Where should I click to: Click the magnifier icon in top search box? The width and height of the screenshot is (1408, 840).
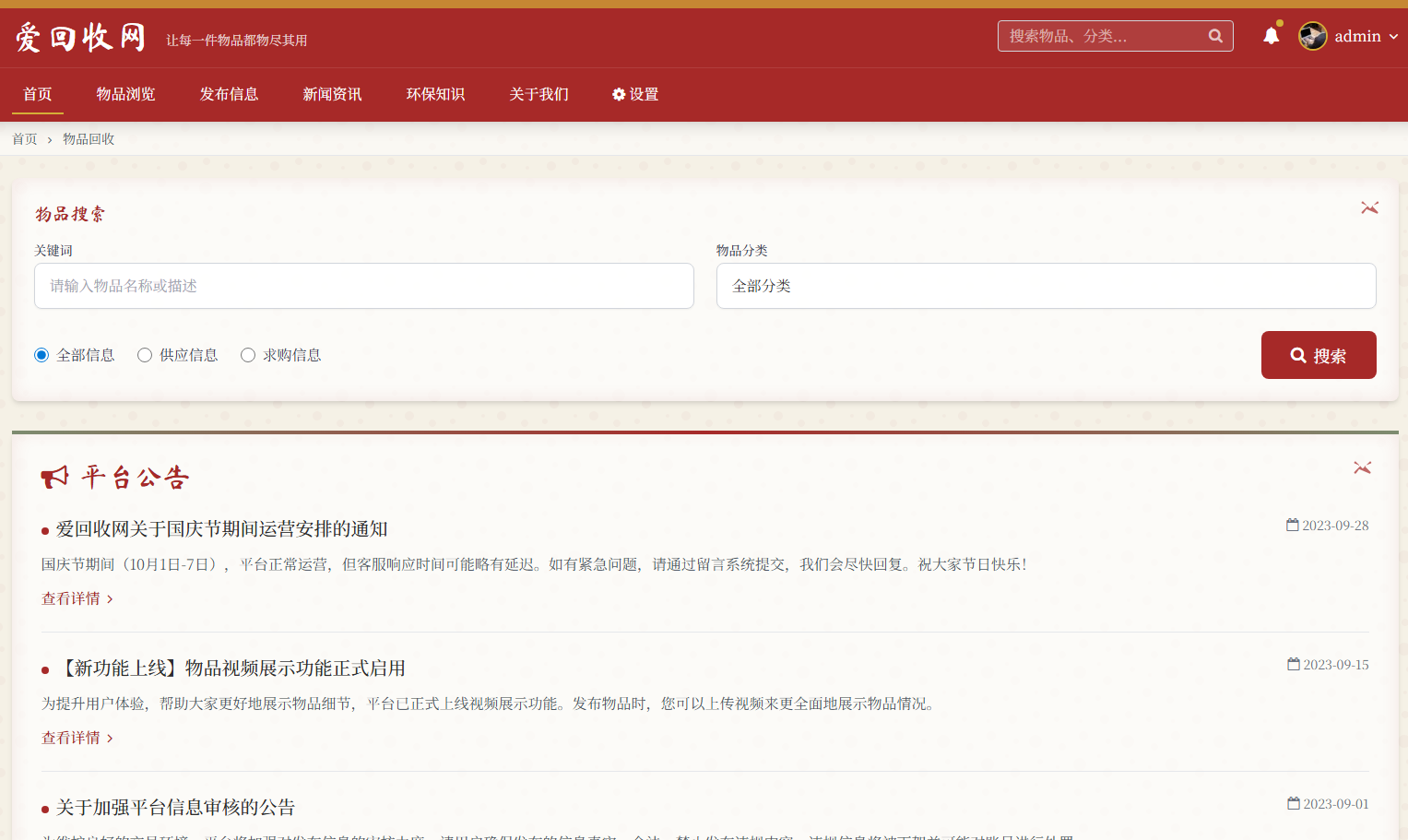point(1215,36)
